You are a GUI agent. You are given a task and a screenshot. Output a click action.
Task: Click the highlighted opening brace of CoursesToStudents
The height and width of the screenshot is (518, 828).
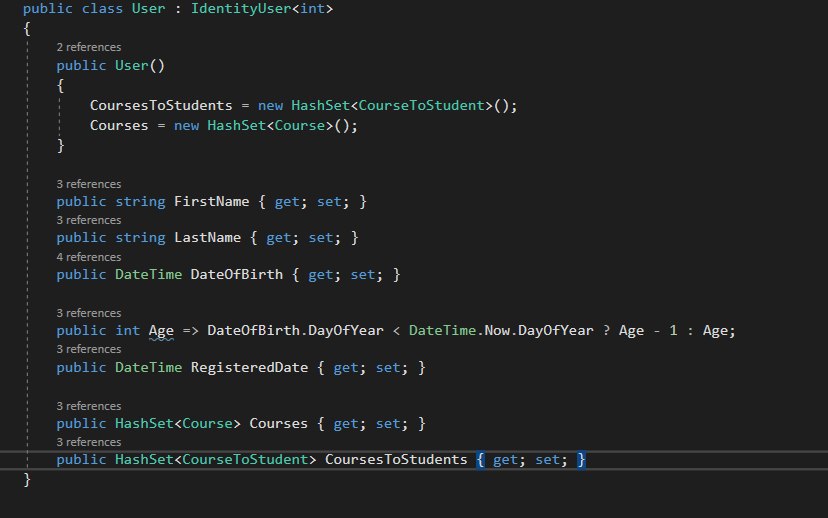coord(481,459)
